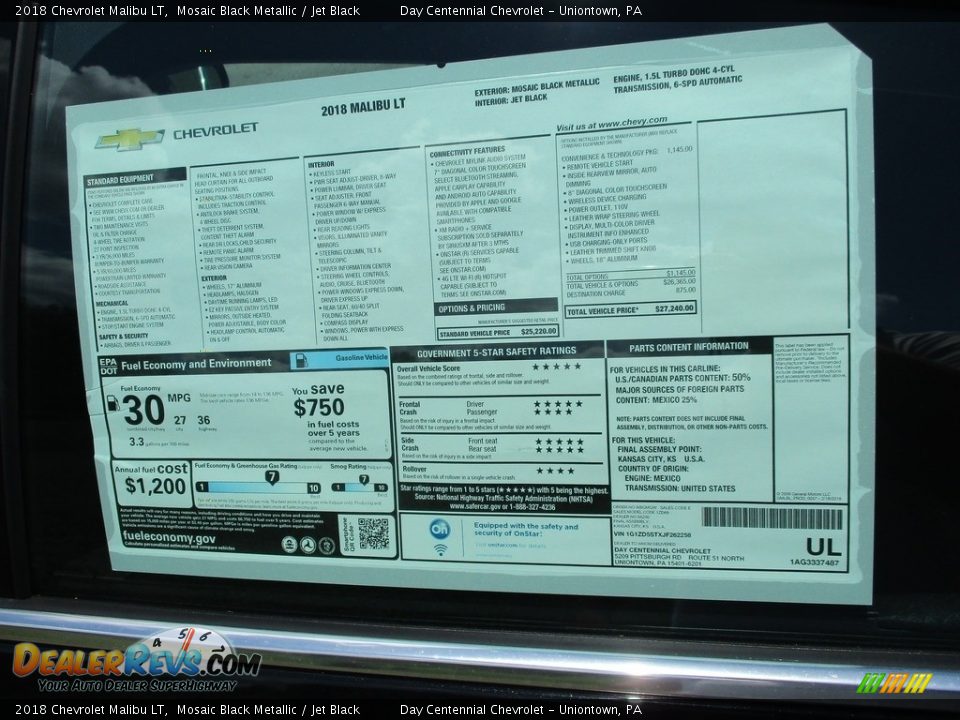The height and width of the screenshot is (720, 960).
Task: Click the Overall Vehicle Score star rating
Action: click(557, 367)
